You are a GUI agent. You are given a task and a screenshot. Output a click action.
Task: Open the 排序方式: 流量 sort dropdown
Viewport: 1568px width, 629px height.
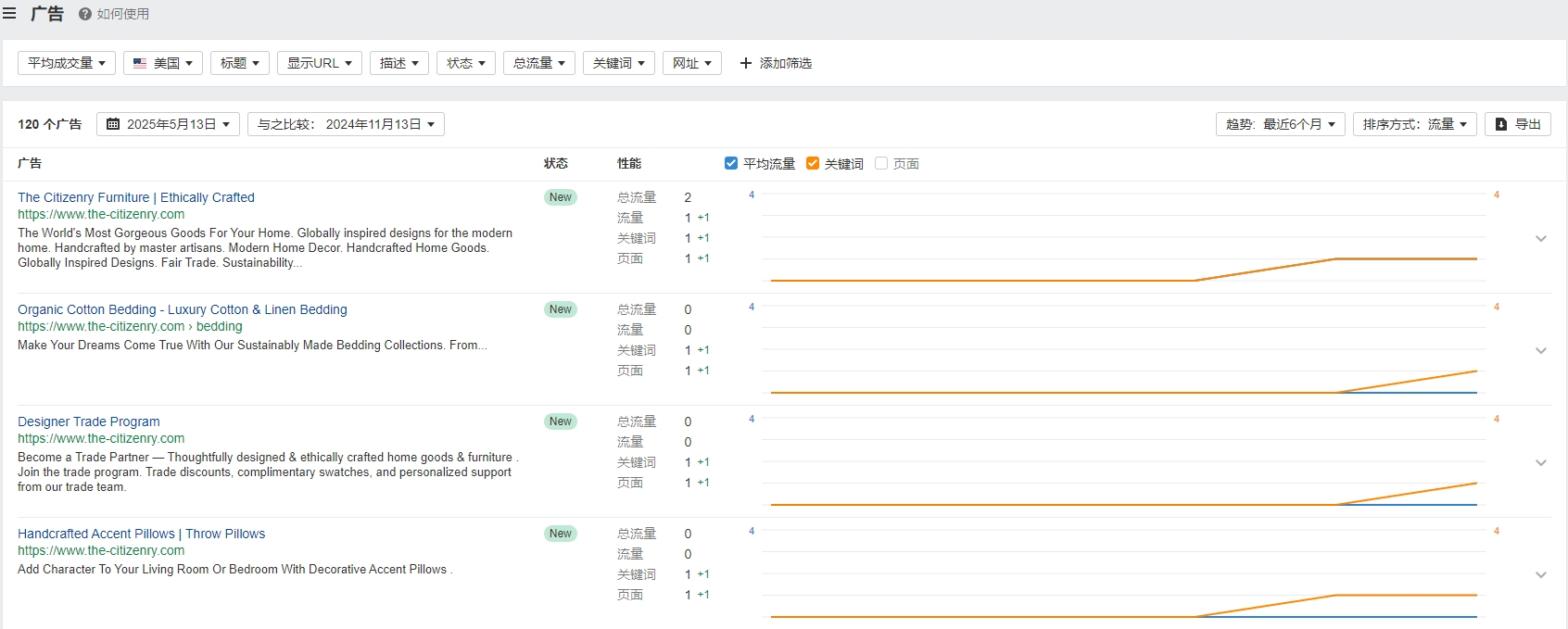coord(1414,124)
